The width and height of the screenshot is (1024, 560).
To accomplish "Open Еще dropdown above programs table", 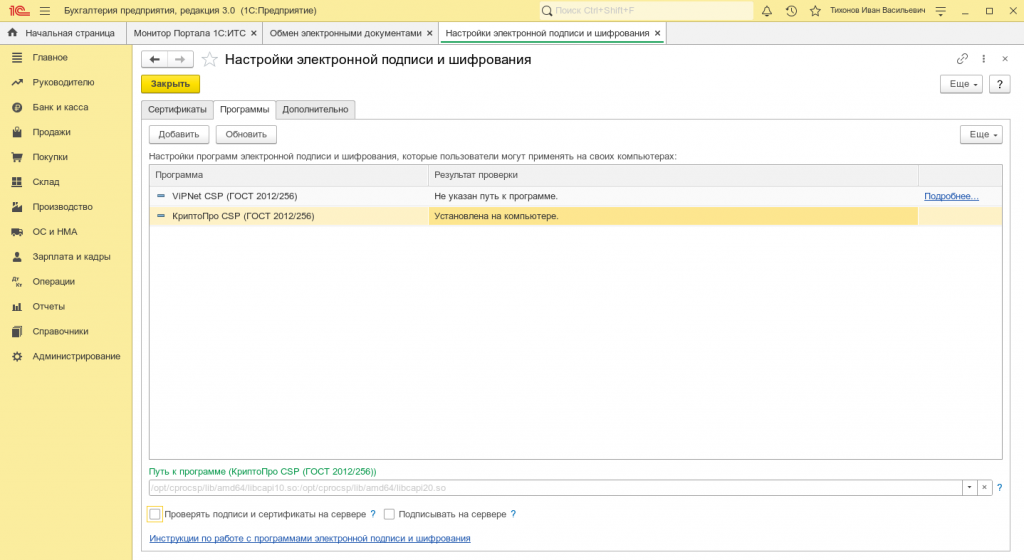I will [981, 134].
